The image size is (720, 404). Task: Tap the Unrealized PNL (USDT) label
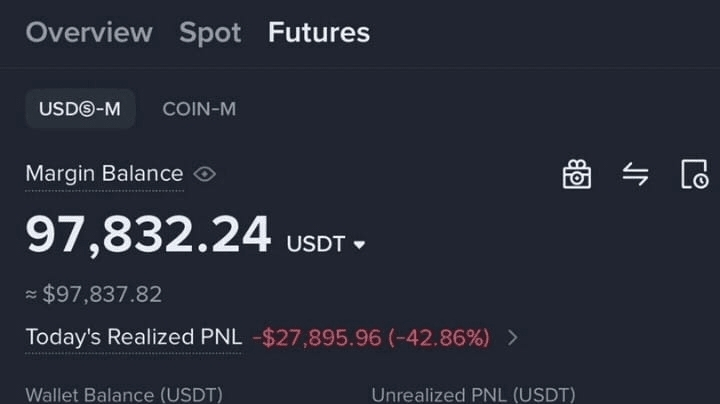pos(473,395)
